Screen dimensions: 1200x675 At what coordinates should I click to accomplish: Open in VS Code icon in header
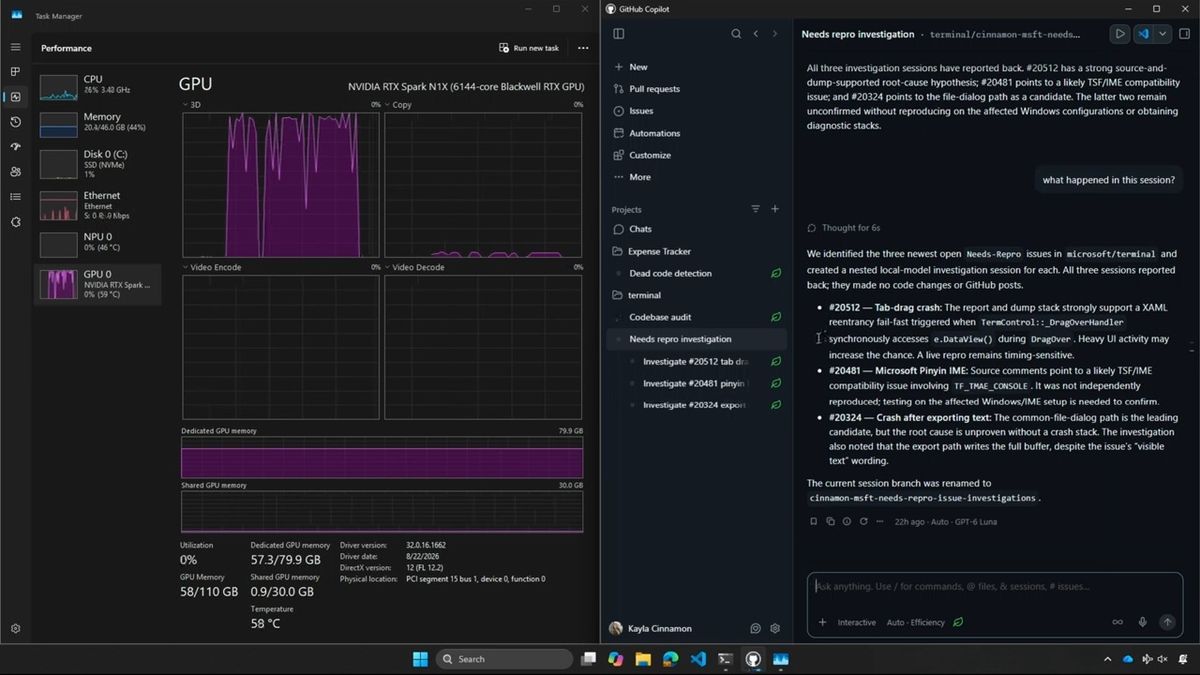point(1143,34)
